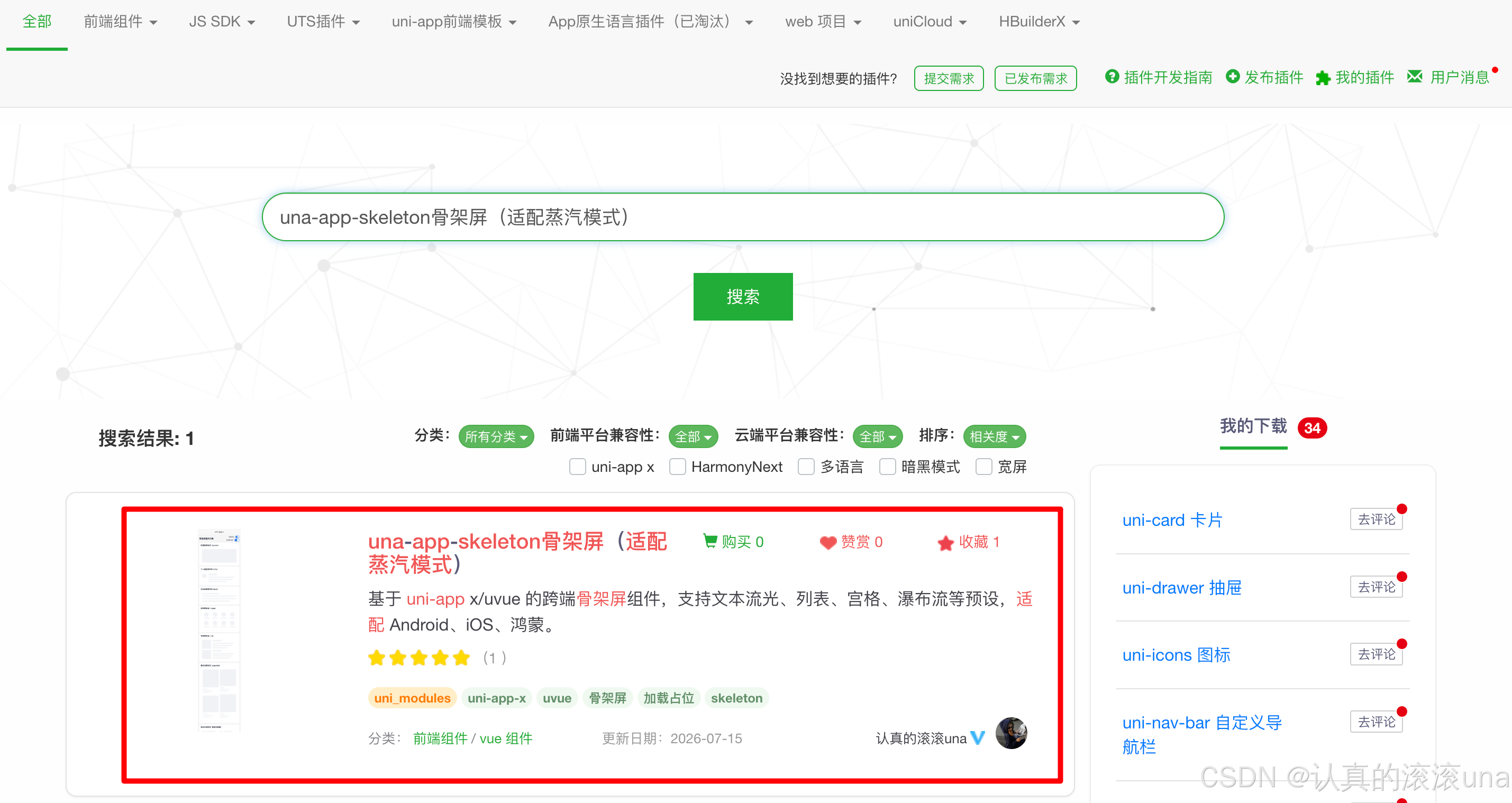This screenshot has width=1512, height=803.
Task: Click the uvue tag
Action: point(557,698)
